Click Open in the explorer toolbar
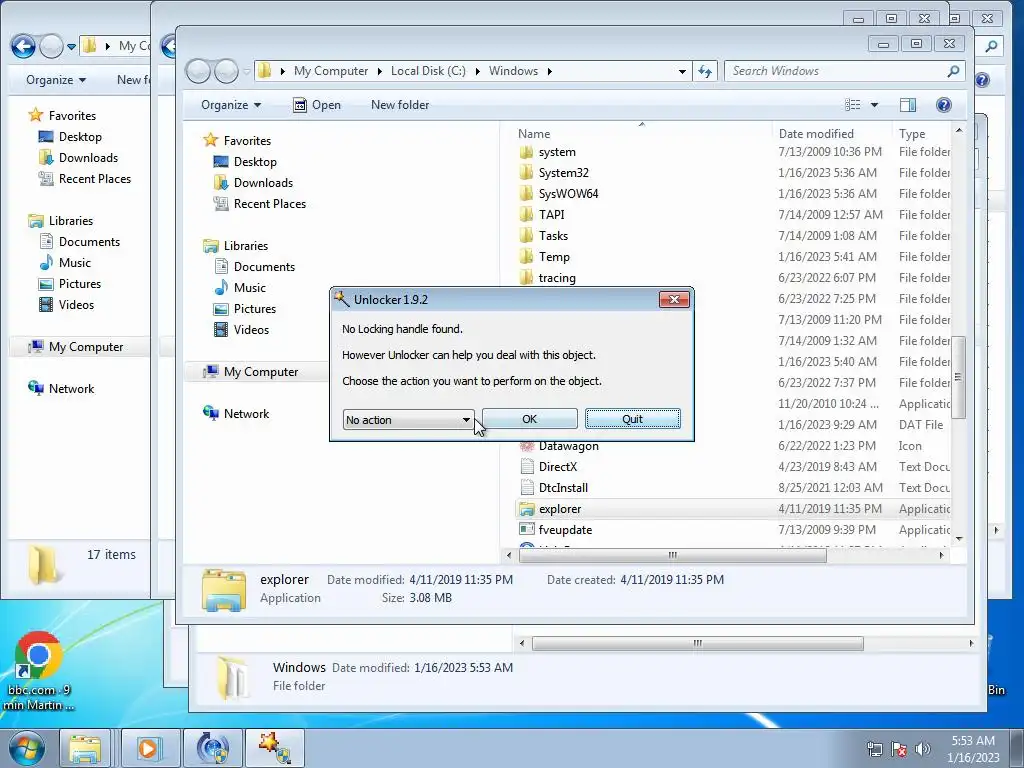This screenshot has width=1024, height=768. coord(317,104)
